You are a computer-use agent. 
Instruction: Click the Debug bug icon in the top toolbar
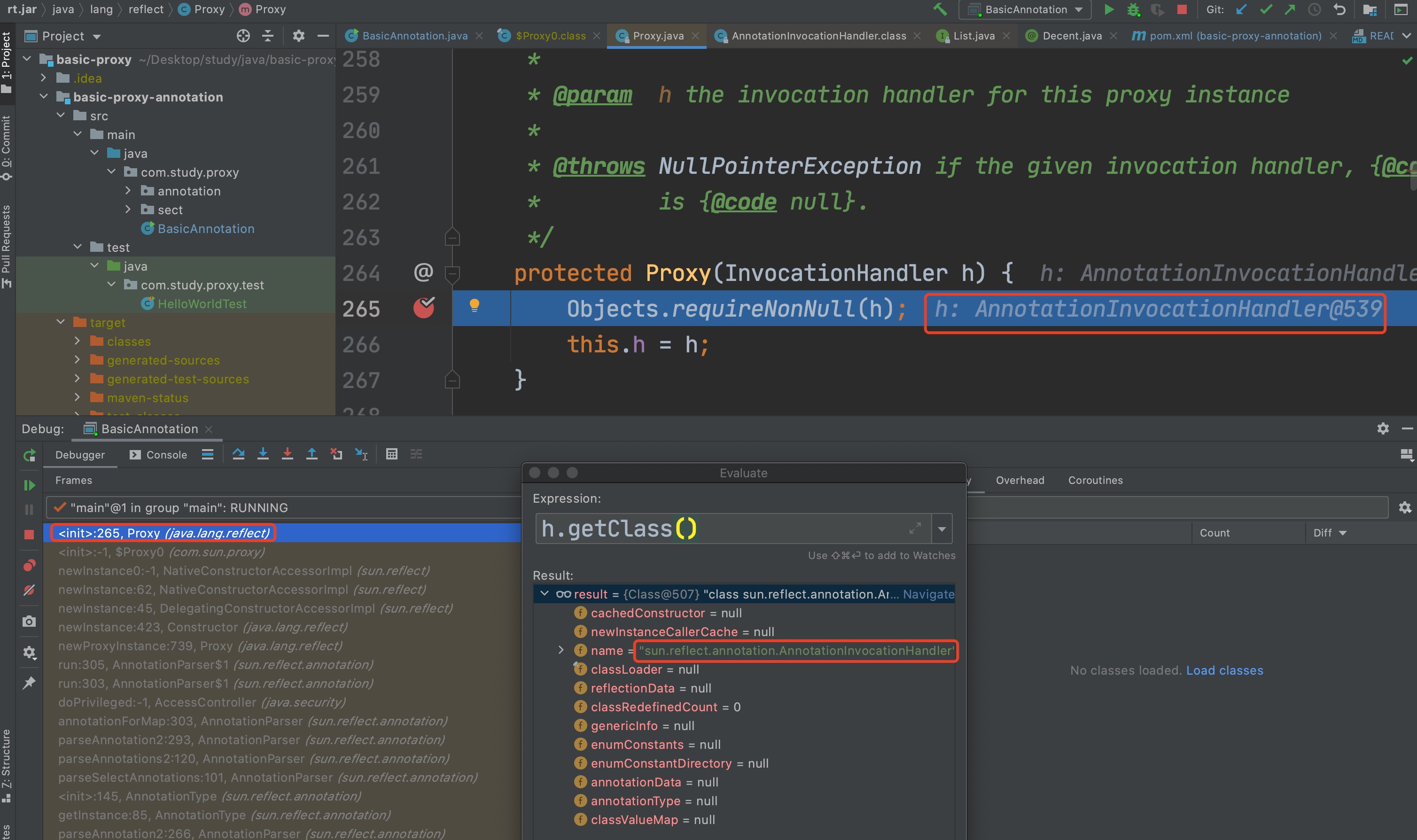click(x=1133, y=9)
